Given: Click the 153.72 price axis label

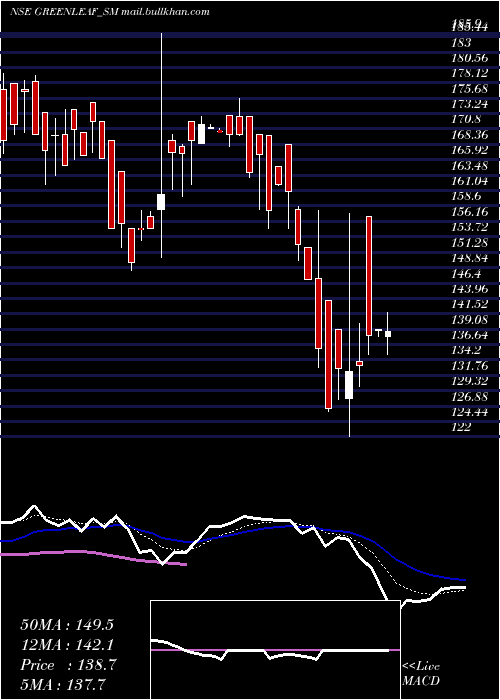Looking at the screenshot, I should (x=469, y=227).
